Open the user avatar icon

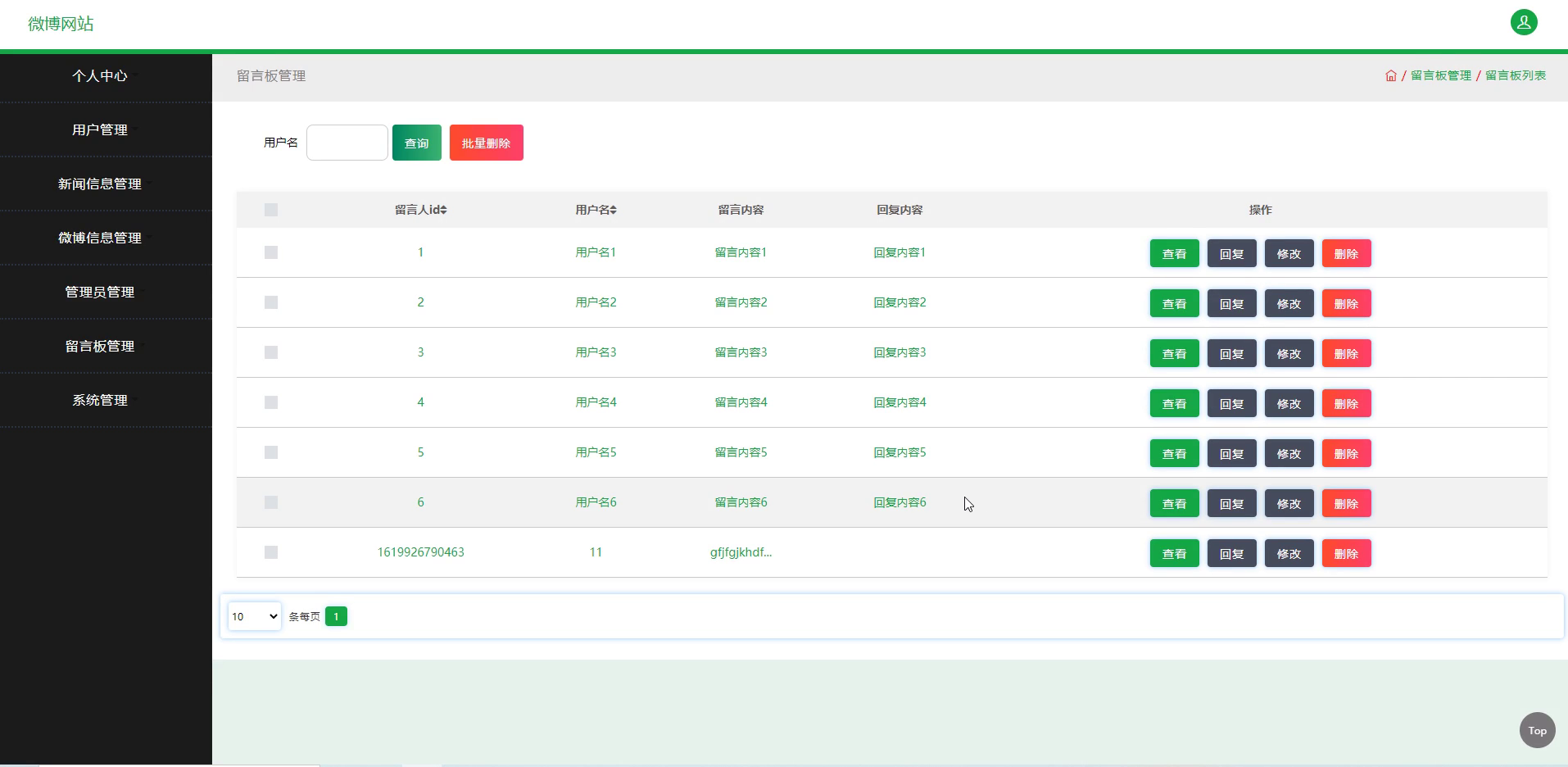pos(1524,22)
